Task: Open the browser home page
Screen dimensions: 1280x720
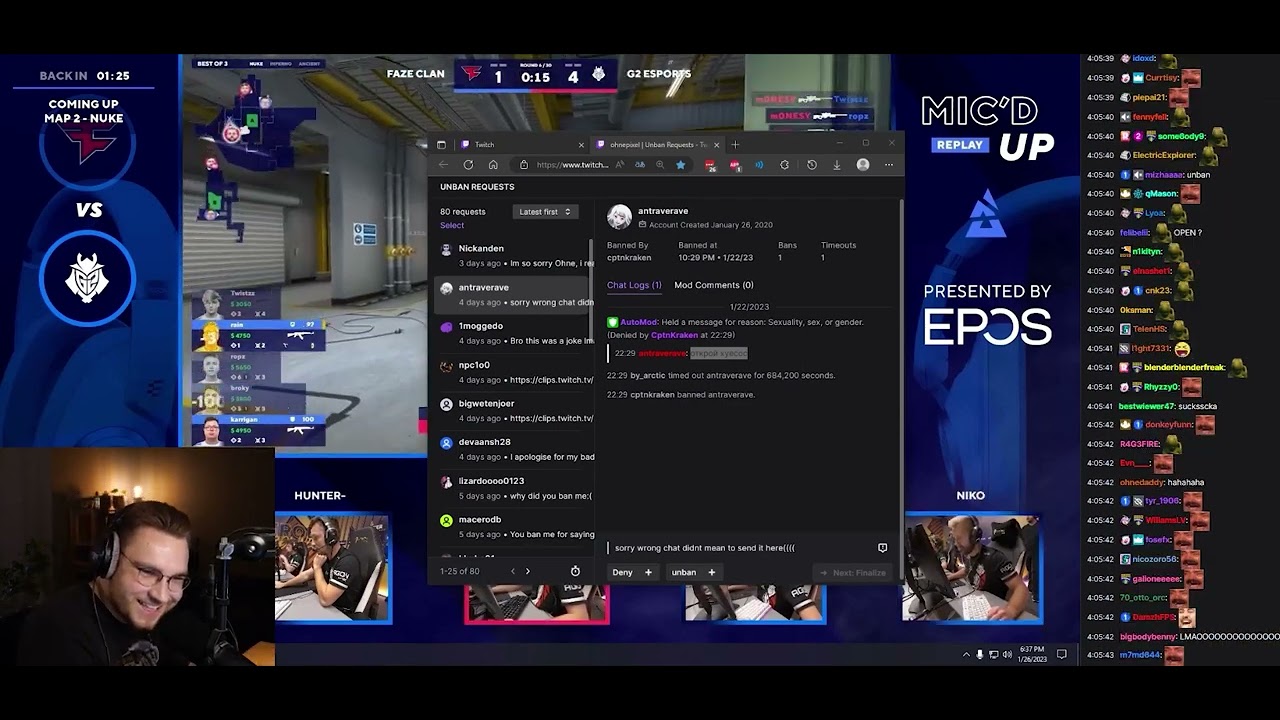Action: pyautogui.click(x=493, y=165)
